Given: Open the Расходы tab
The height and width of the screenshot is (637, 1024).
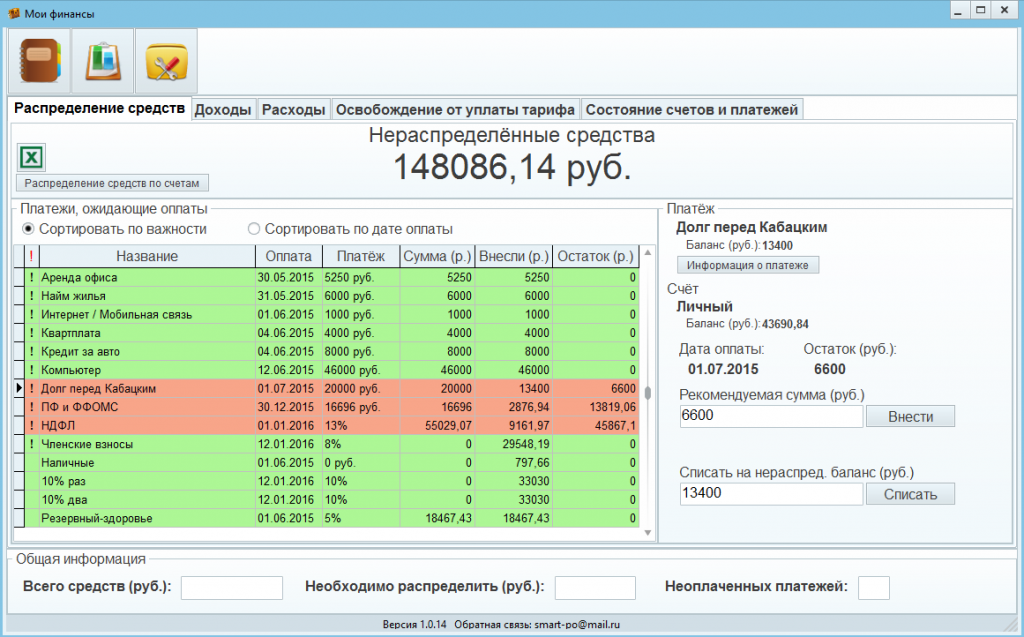Looking at the screenshot, I should coord(293,110).
